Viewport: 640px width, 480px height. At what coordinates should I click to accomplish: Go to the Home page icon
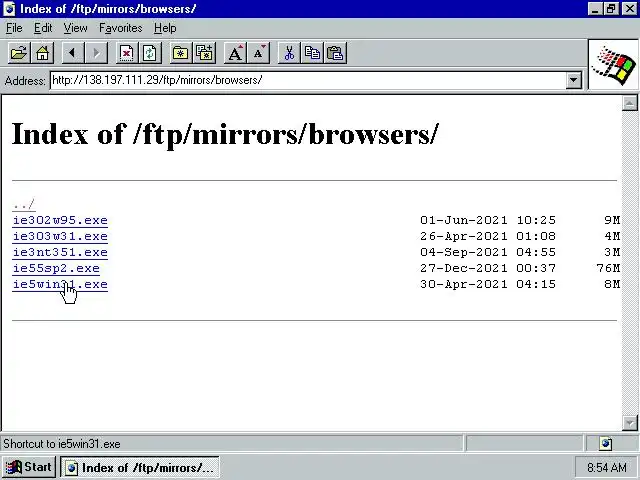(x=42, y=53)
